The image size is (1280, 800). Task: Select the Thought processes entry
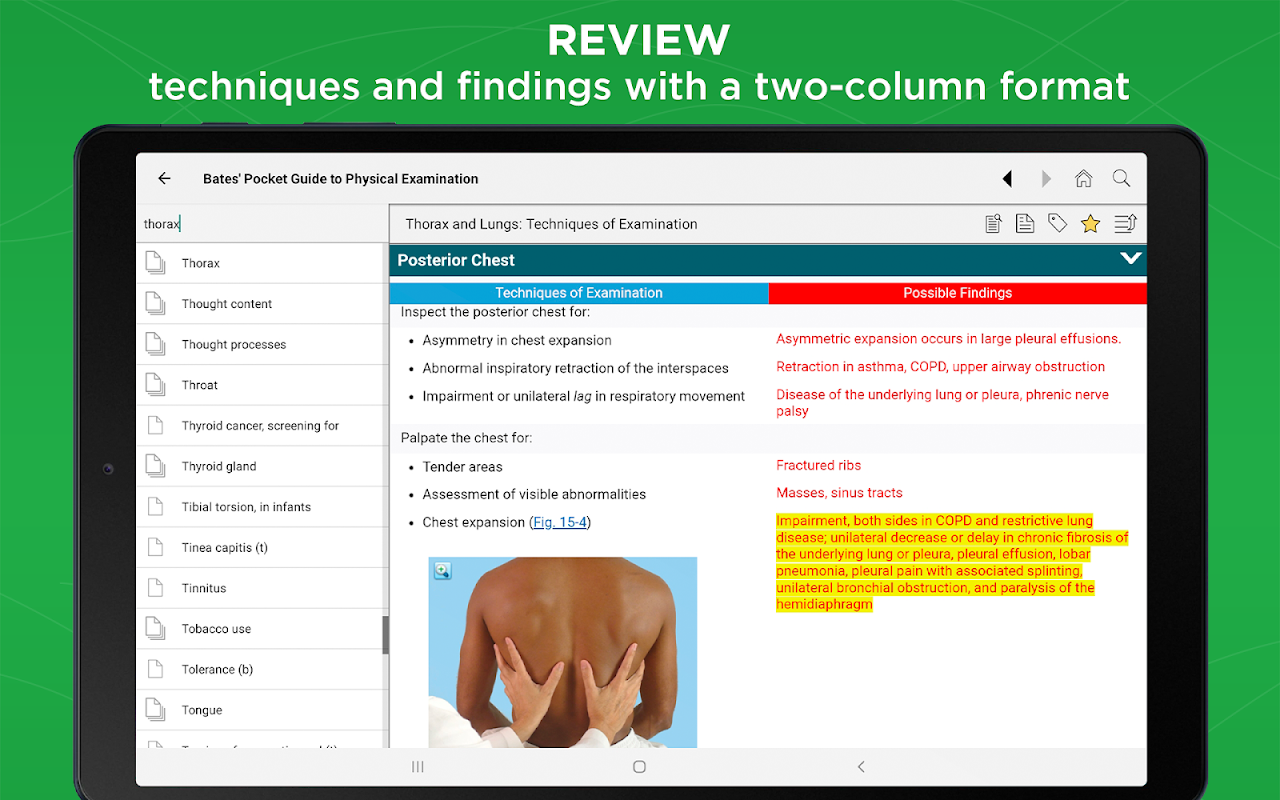pos(262,344)
